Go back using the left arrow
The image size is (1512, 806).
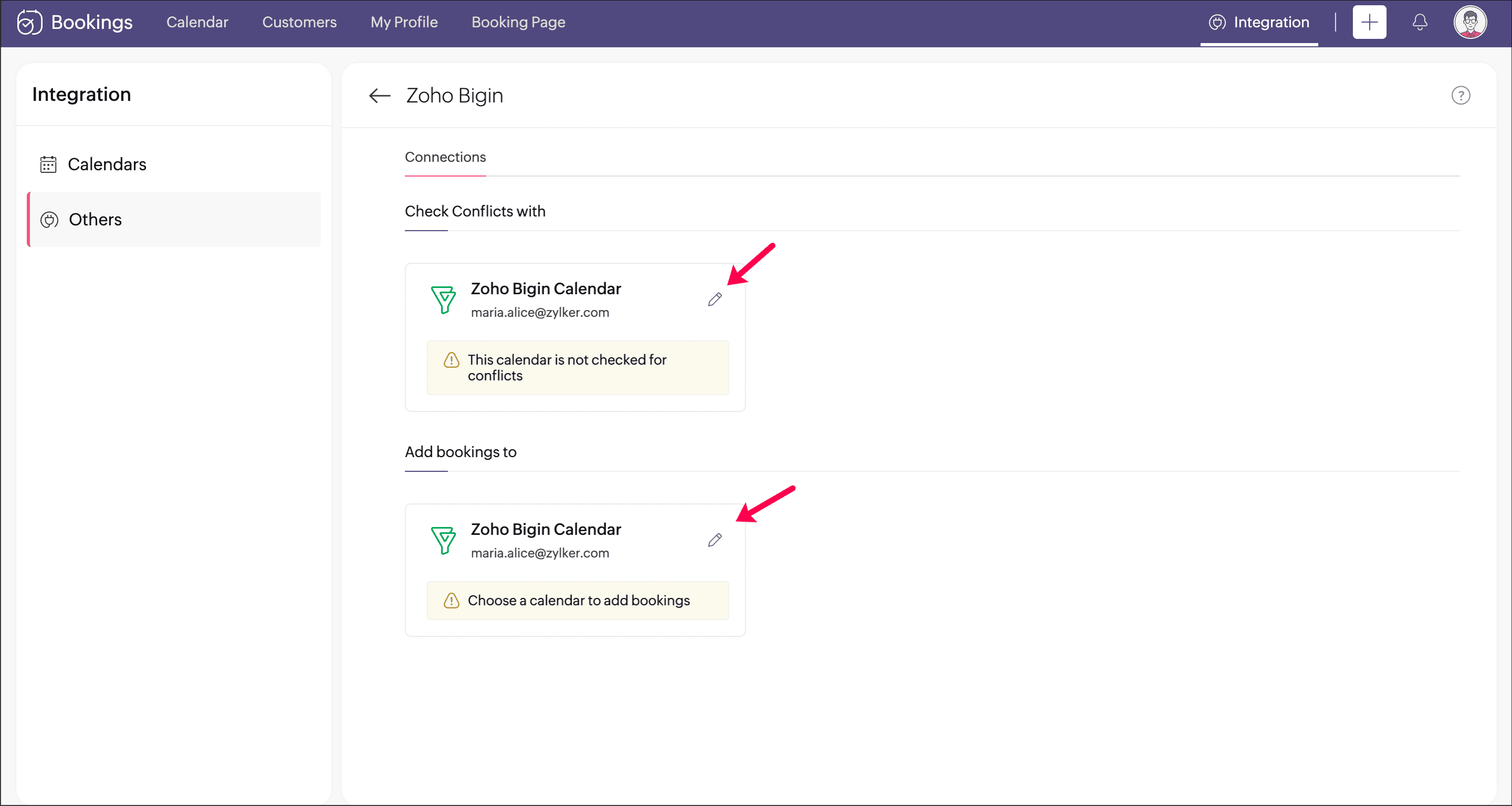click(x=380, y=96)
